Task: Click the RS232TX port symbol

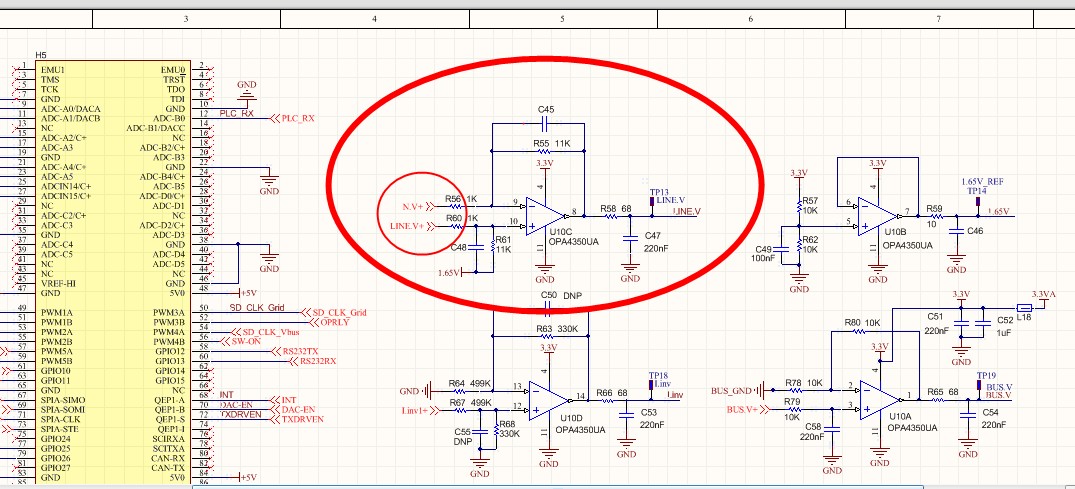Action: 295,351
